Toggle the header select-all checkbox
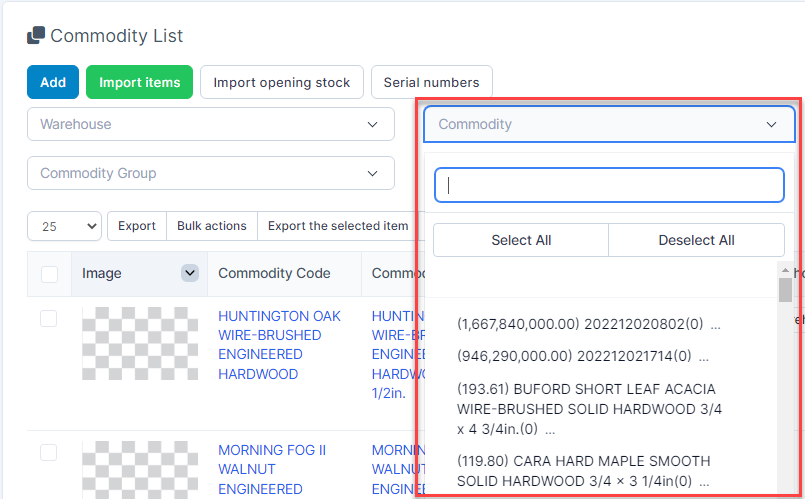Screen dimensions: 805x499 click(x=49, y=274)
